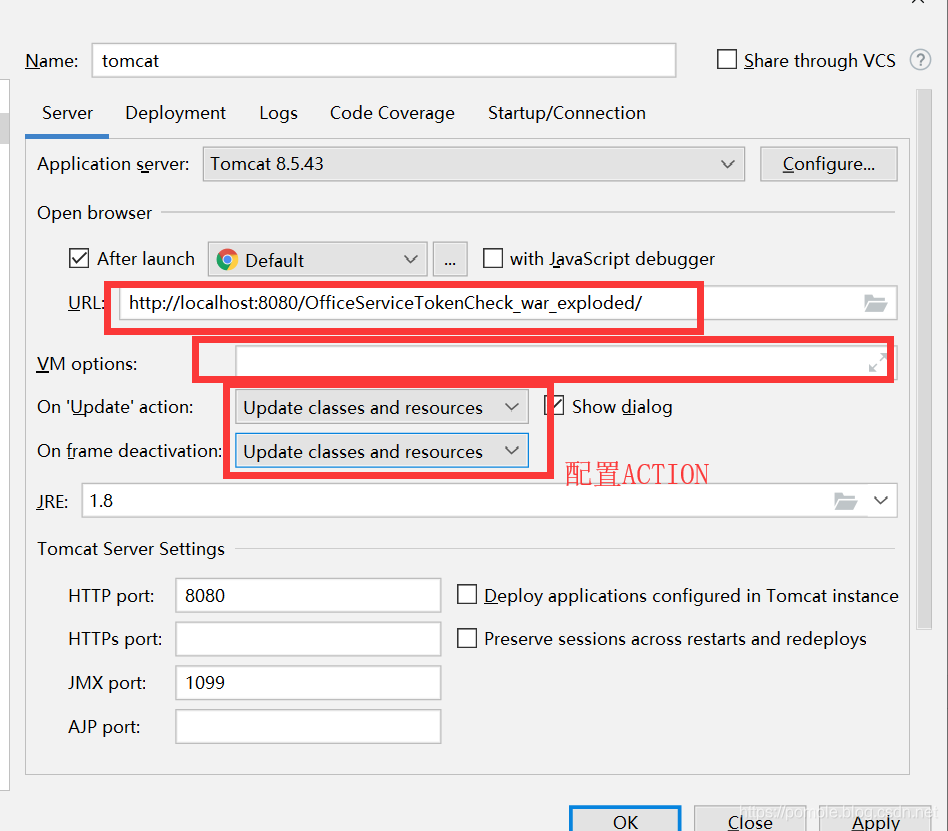This screenshot has width=948, height=831.
Task: Click the Close button
Action: (750, 820)
